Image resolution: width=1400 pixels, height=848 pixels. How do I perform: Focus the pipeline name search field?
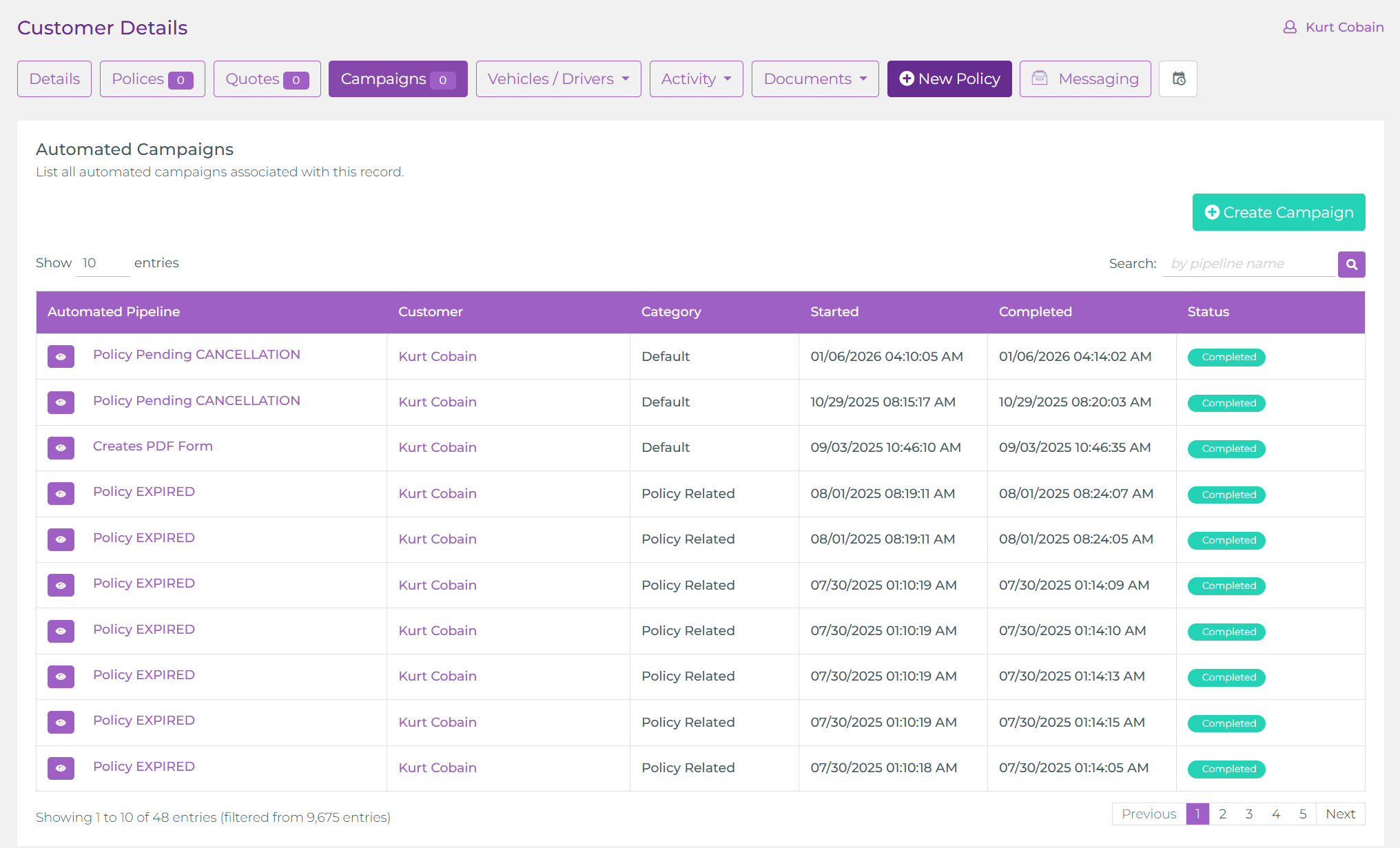coord(1248,264)
